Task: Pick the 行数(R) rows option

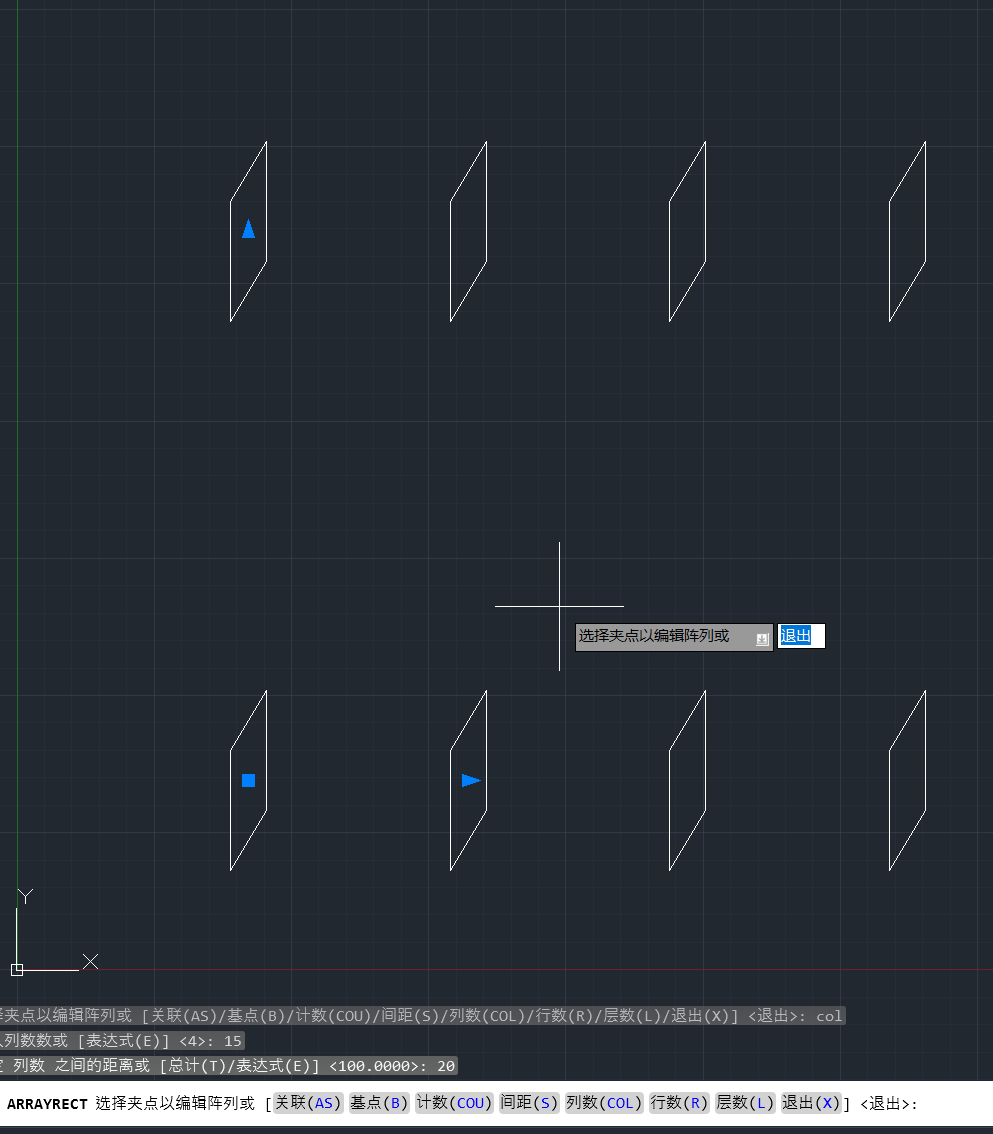Action: 679,1103
